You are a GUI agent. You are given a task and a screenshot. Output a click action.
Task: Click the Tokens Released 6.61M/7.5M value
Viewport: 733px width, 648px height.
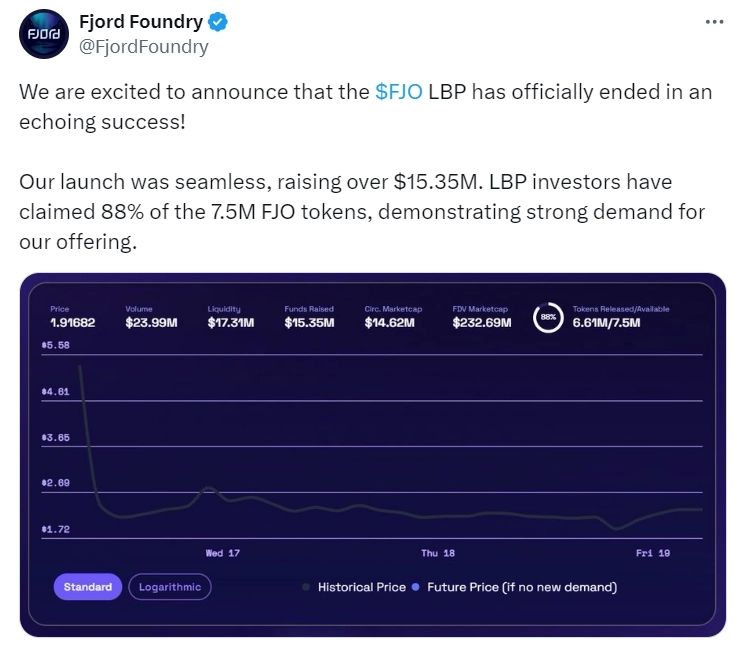(x=606, y=322)
